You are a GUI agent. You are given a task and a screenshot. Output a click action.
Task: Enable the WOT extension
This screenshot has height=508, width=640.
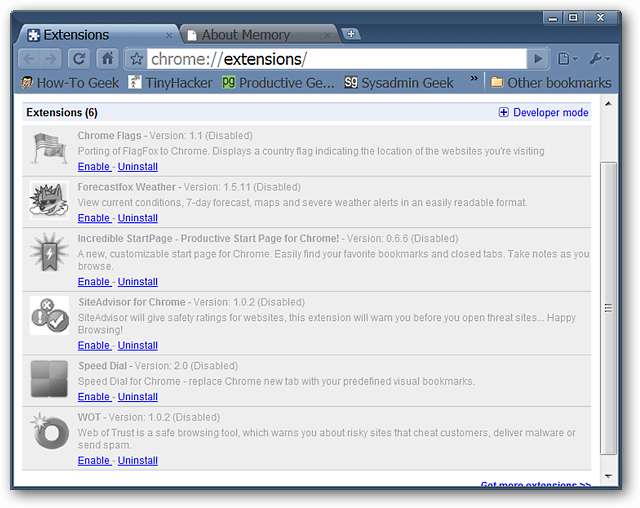(94, 461)
